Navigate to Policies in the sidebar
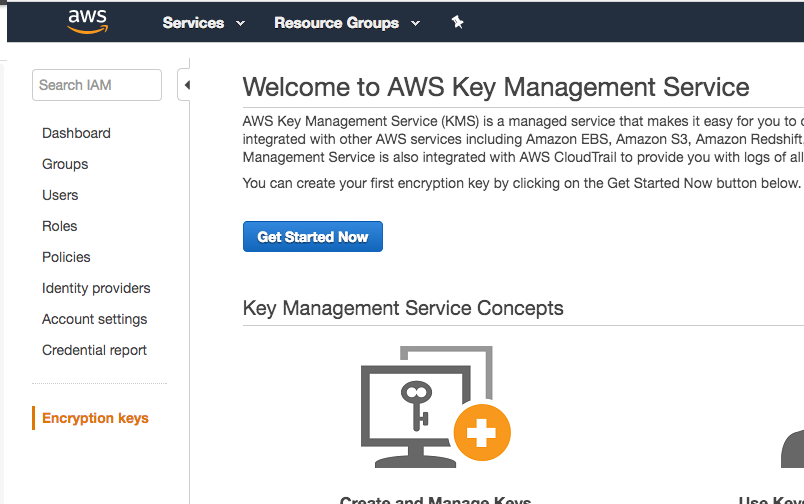804x504 pixels. [66, 257]
